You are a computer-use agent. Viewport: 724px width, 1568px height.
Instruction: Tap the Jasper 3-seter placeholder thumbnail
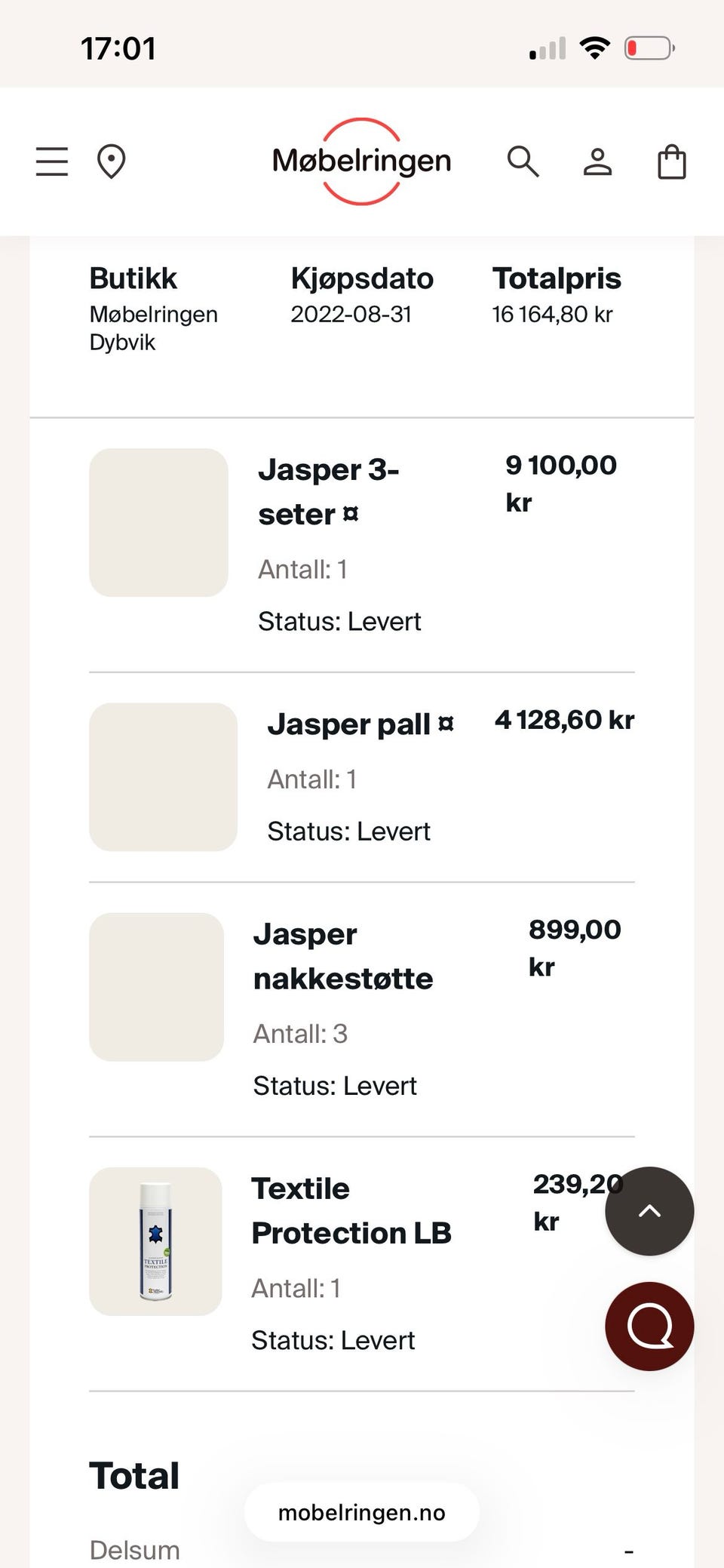pos(158,522)
